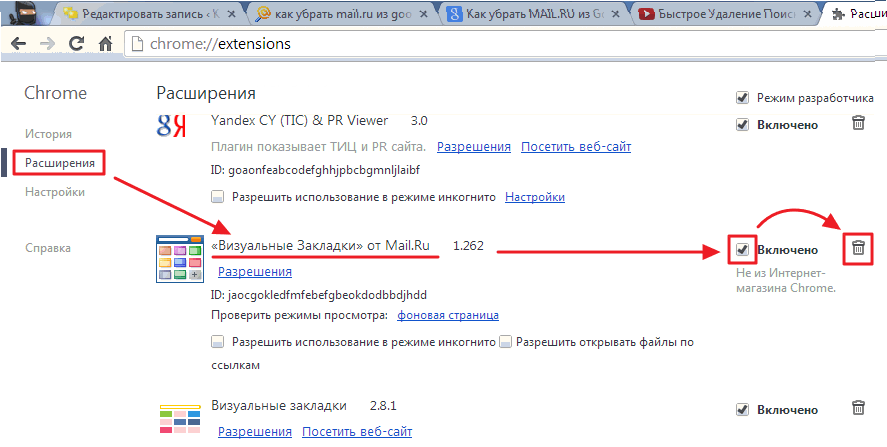Viewport: 887px width, 447px height.
Task: Open Настройки in Chrome sidebar
Action: (54, 192)
